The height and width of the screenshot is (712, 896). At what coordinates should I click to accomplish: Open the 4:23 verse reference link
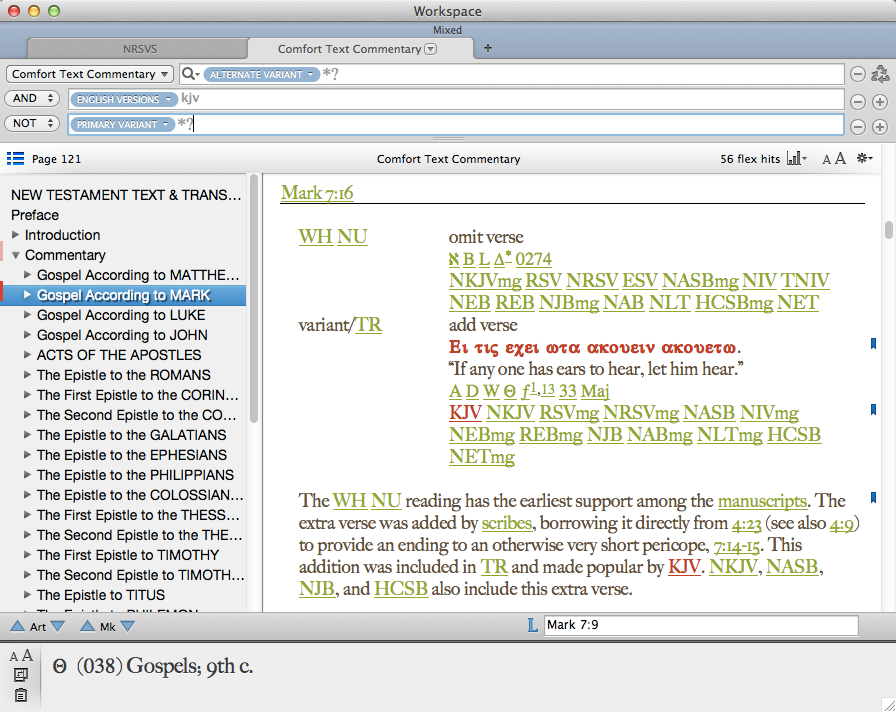point(746,523)
